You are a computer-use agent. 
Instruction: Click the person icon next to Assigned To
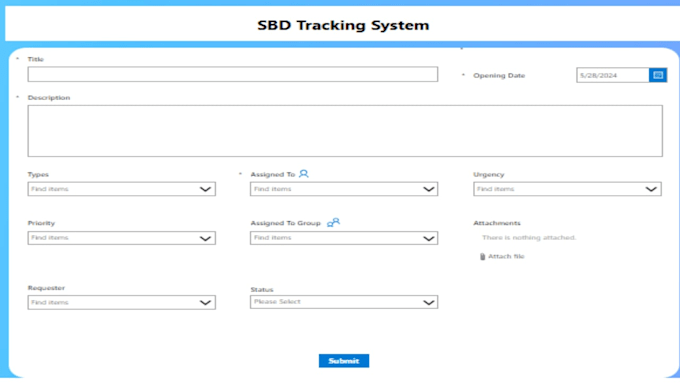click(304, 174)
